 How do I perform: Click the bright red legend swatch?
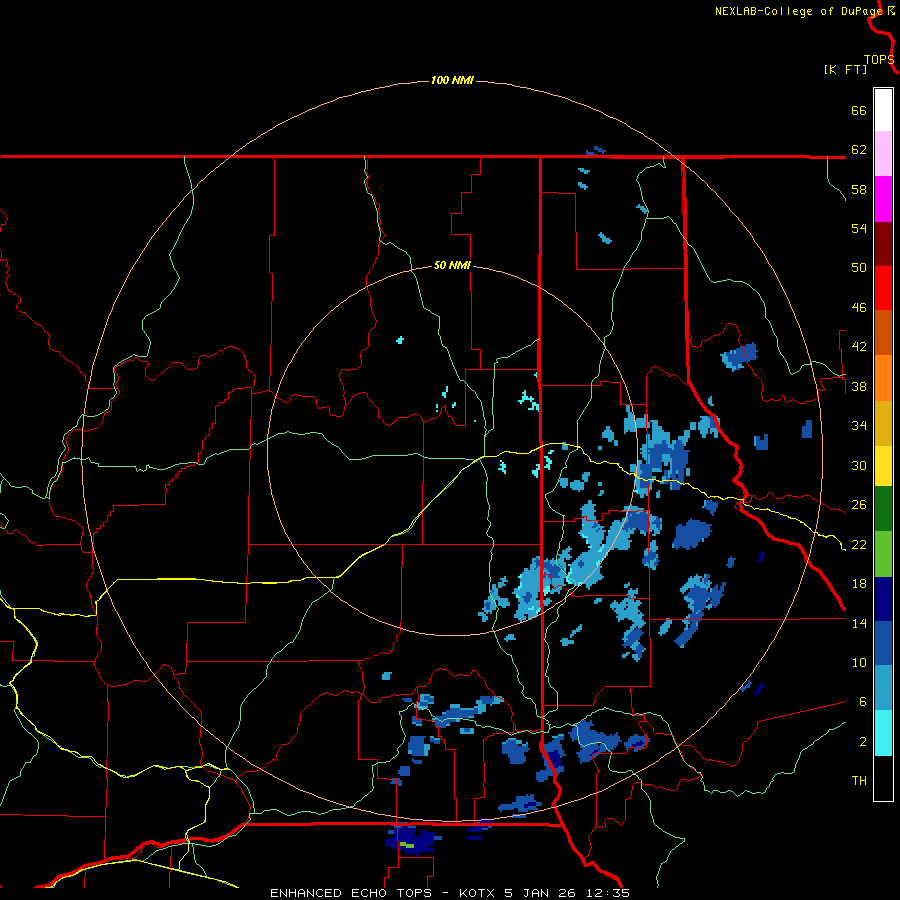point(883,288)
